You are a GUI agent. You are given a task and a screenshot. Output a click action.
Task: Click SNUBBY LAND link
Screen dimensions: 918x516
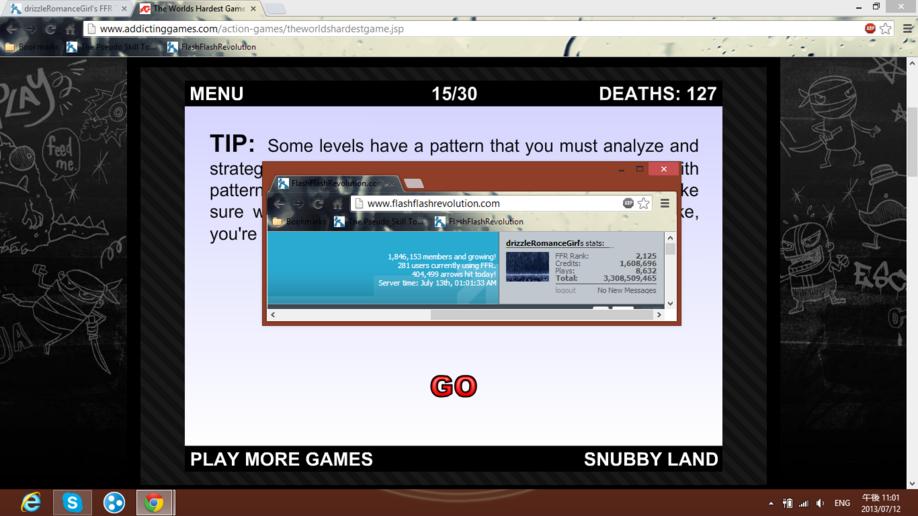tap(650, 459)
